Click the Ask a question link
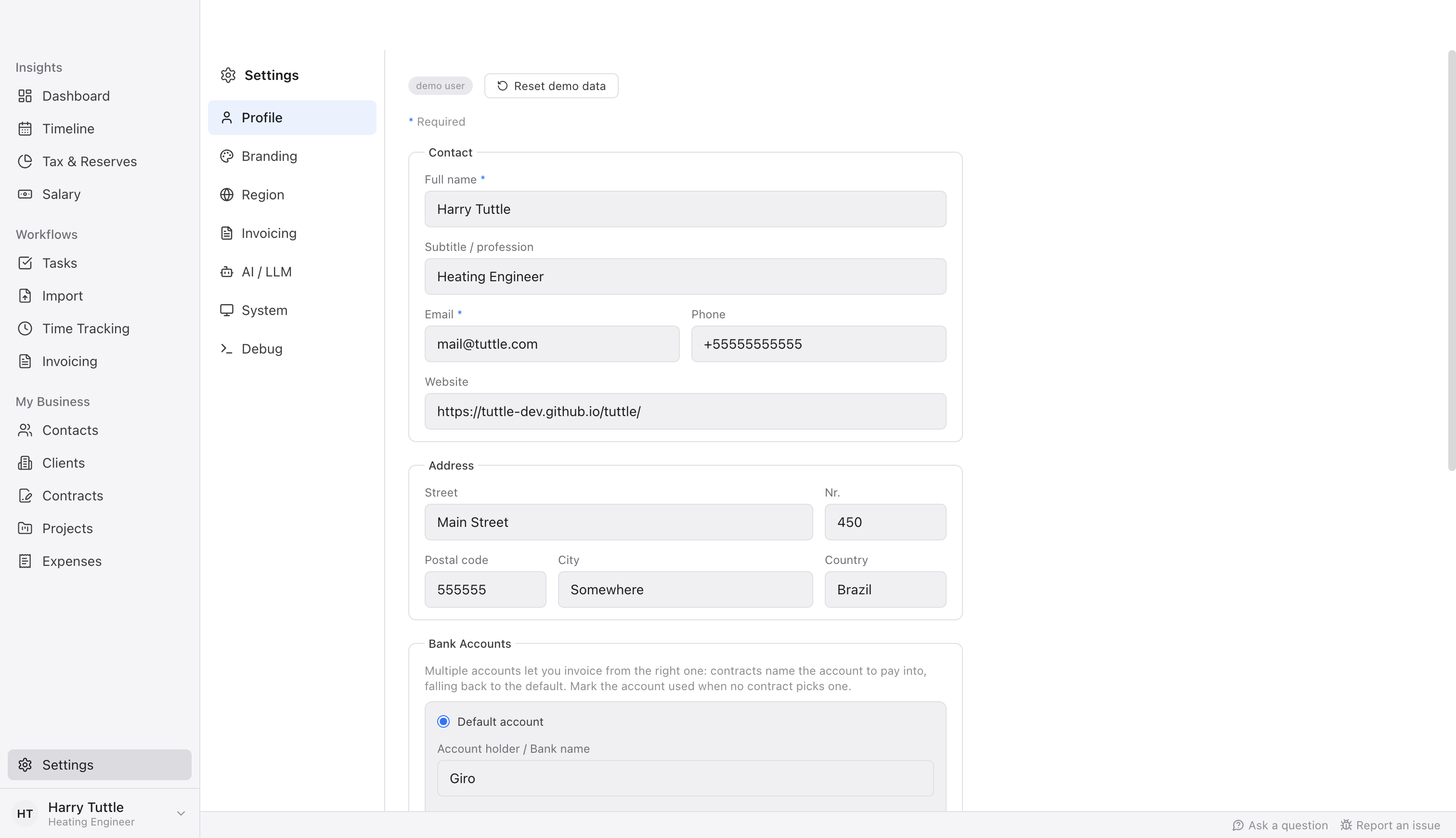The width and height of the screenshot is (1456, 838). pyautogui.click(x=1280, y=825)
